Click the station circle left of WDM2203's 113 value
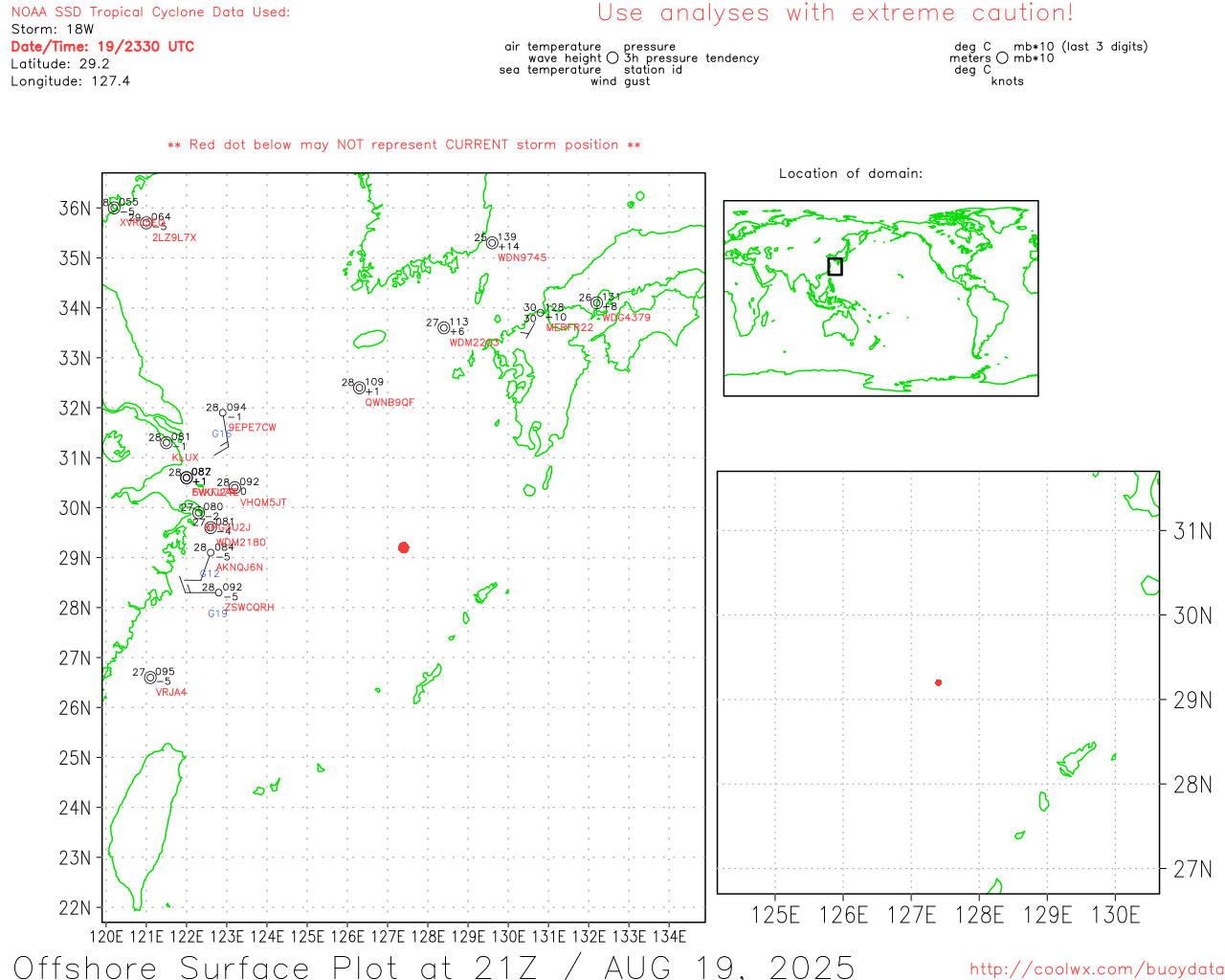 [x=444, y=328]
